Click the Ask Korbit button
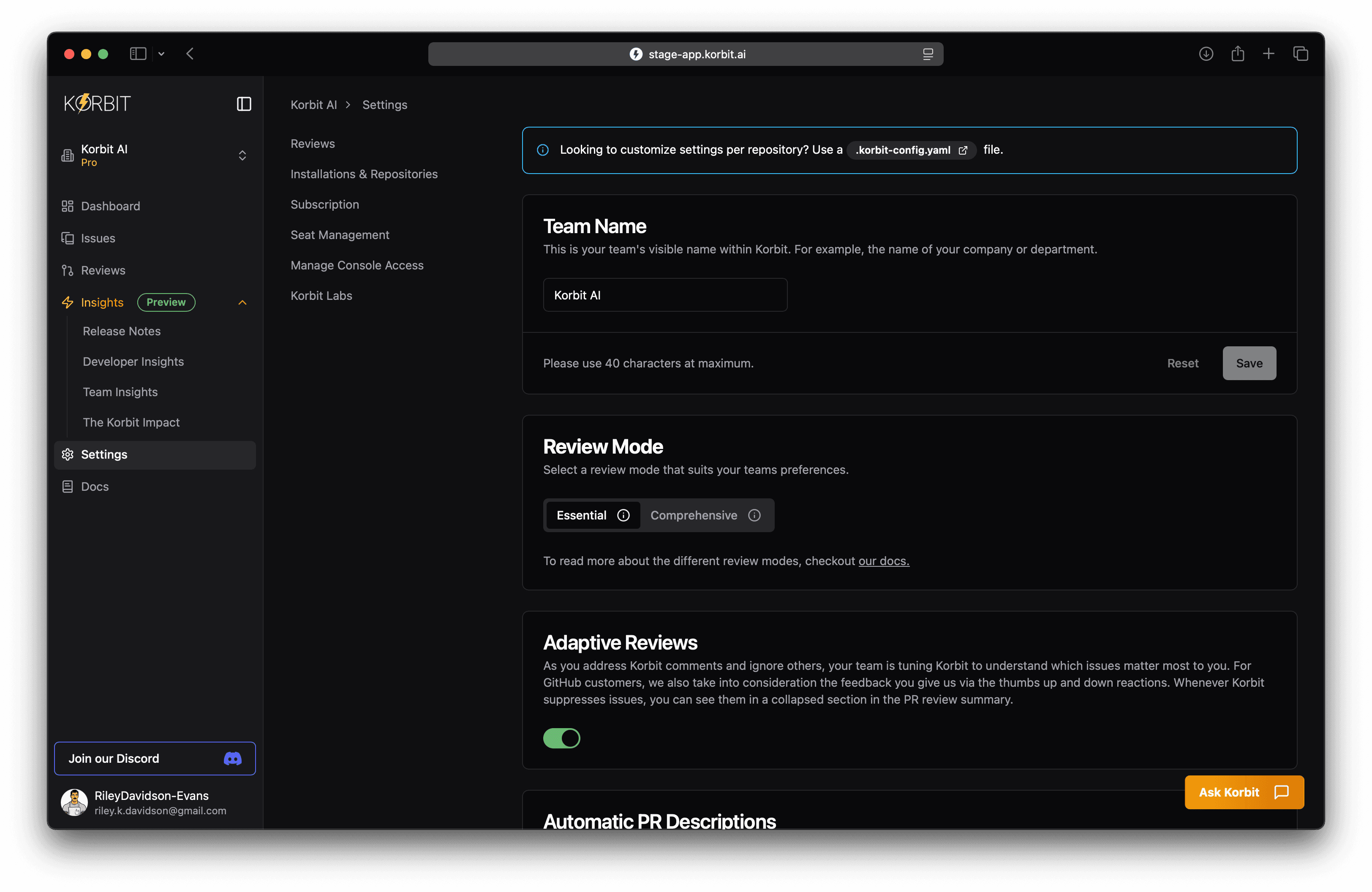The width and height of the screenshot is (1372, 892). pyautogui.click(x=1244, y=792)
